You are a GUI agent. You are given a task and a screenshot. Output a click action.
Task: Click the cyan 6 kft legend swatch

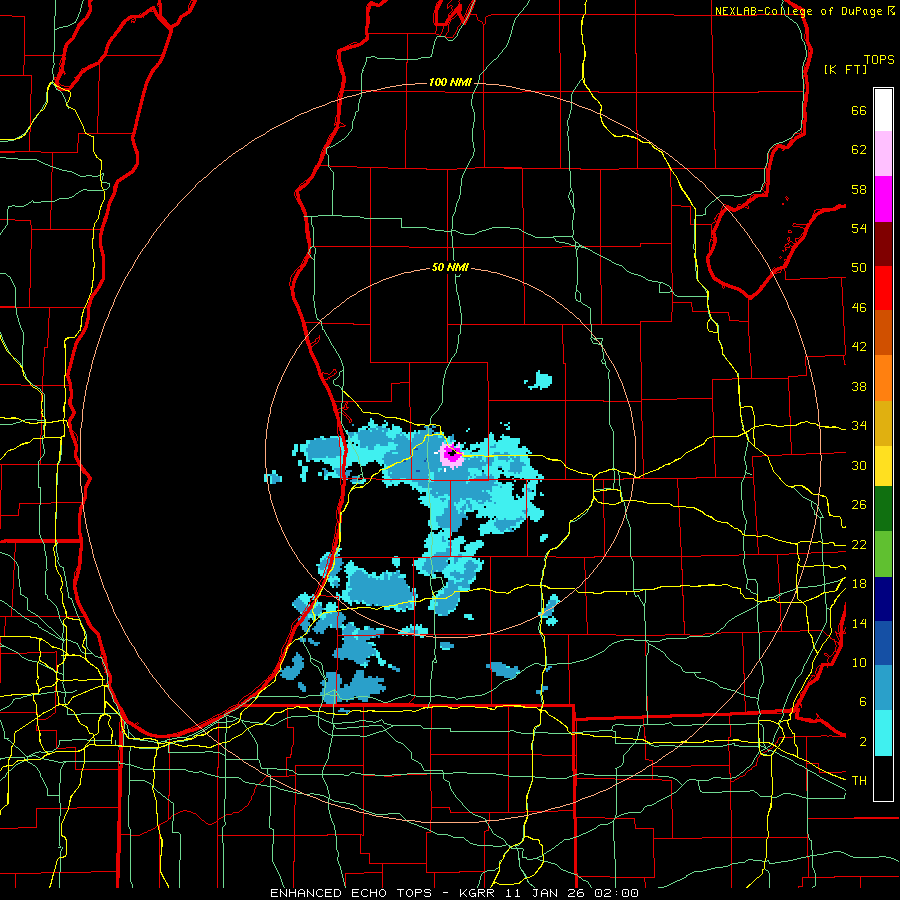tap(883, 733)
